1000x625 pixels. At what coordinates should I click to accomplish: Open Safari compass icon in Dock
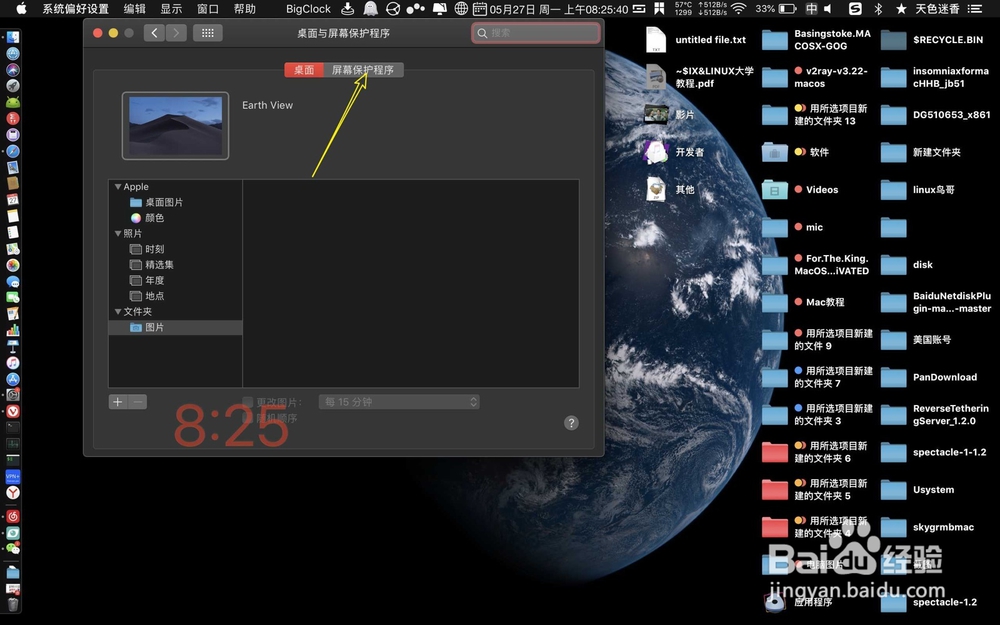(x=13, y=151)
